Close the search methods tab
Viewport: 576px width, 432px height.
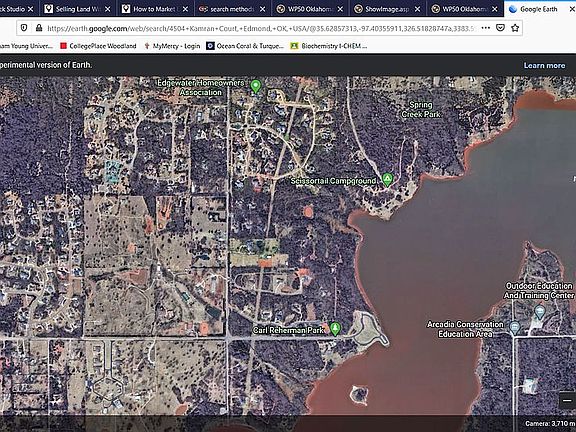point(263,9)
